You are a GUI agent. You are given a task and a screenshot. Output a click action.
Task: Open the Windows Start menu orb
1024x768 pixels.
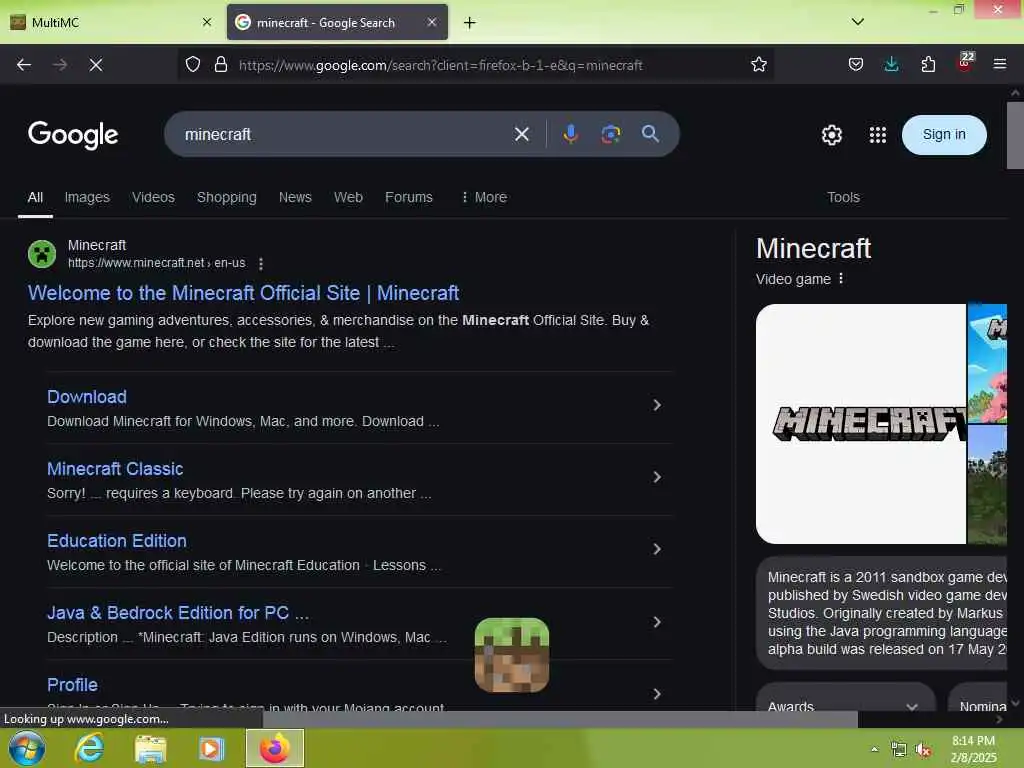[26, 748]
